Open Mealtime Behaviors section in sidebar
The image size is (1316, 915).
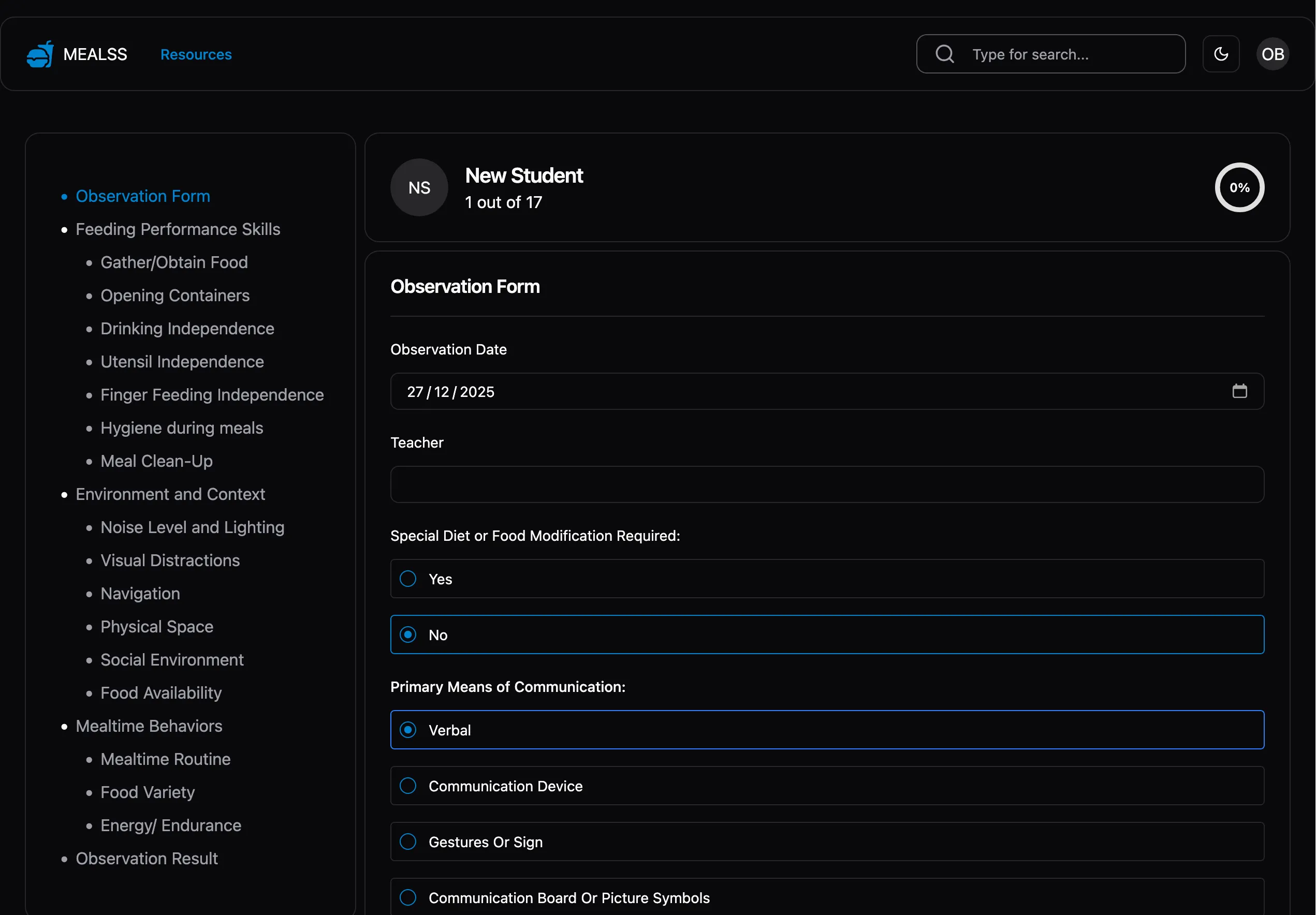[x=149, y=726]
